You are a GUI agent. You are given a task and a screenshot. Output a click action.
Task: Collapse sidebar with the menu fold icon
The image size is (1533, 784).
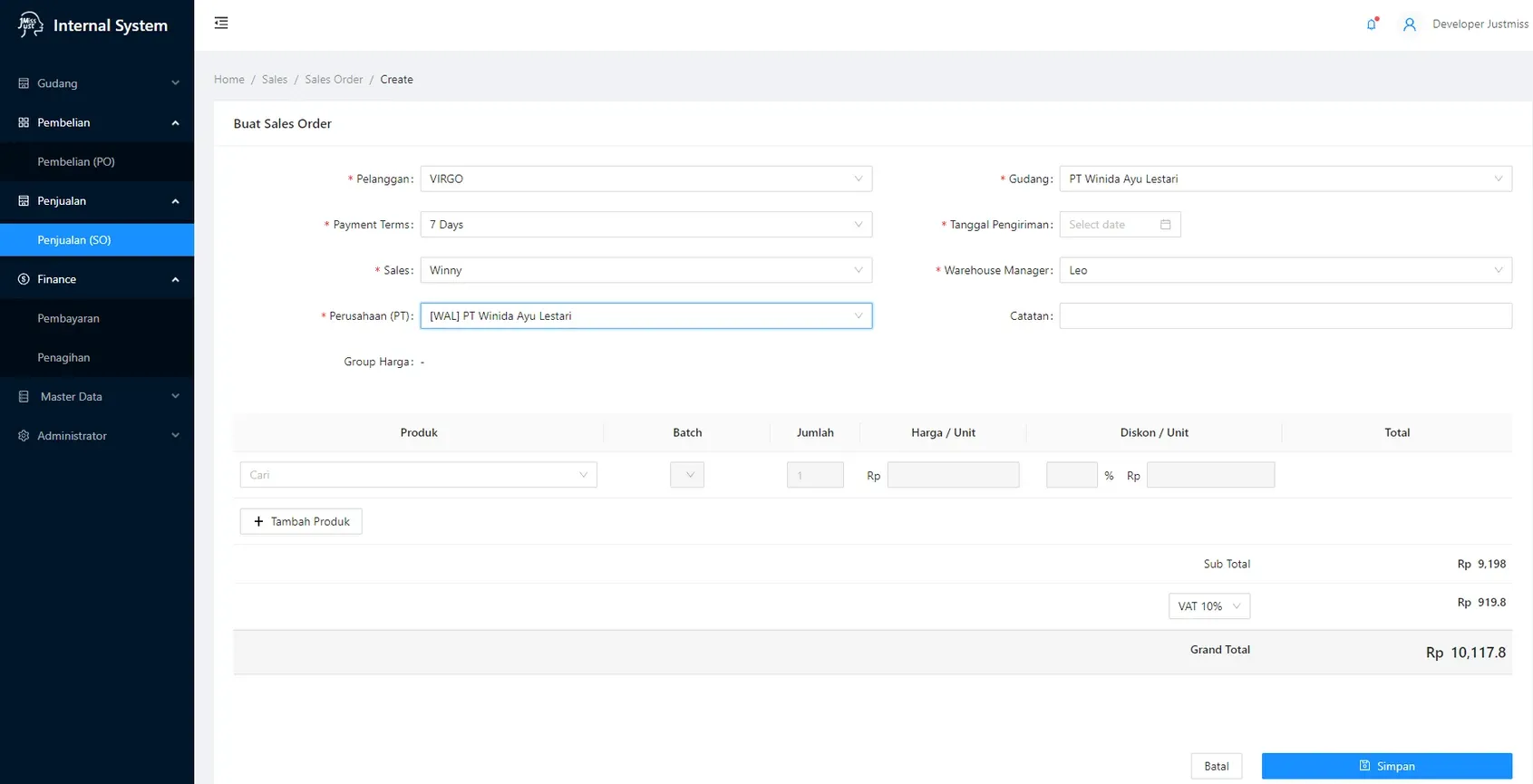pos(221,23)
